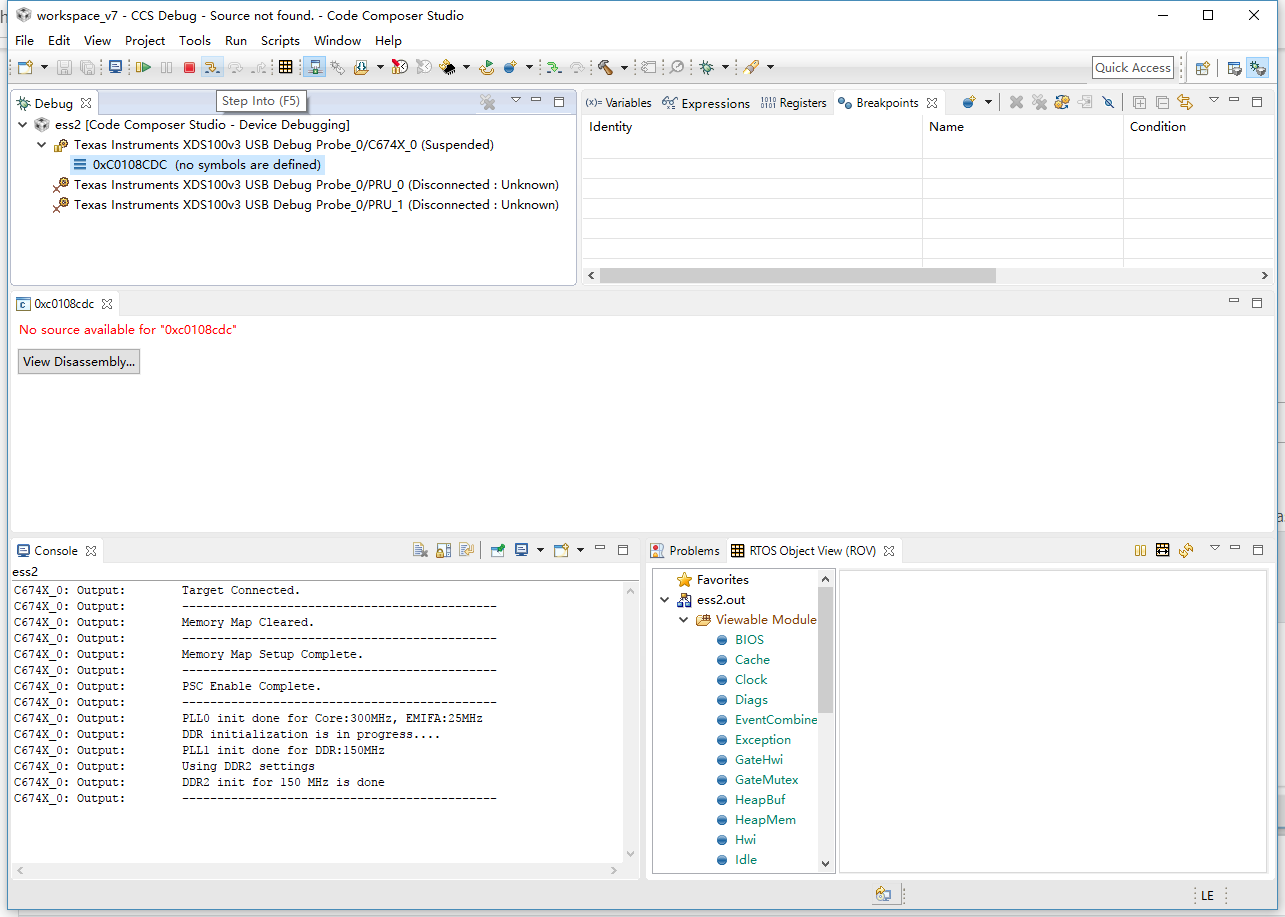Maximize the Console view panel
This screenshot has width=1285, height=917.
[623, 550]
